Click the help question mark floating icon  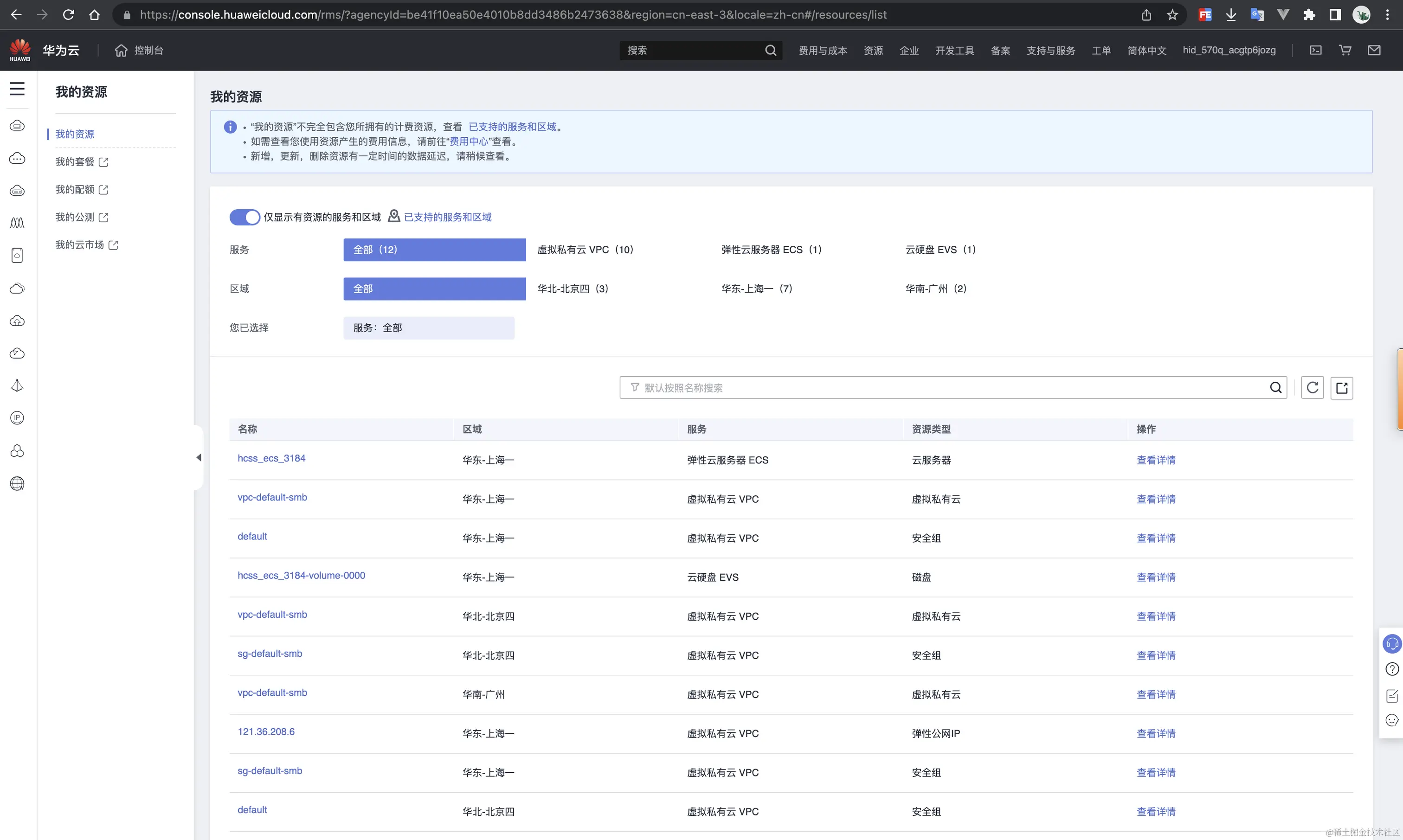1392,669
